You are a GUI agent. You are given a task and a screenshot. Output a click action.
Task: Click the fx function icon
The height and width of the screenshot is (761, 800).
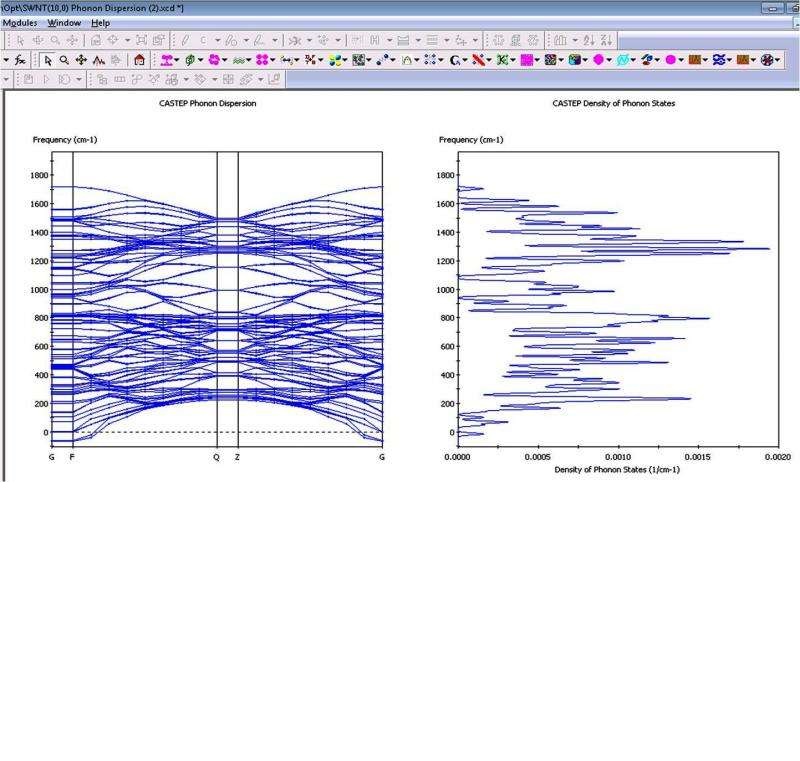(21, 60)
